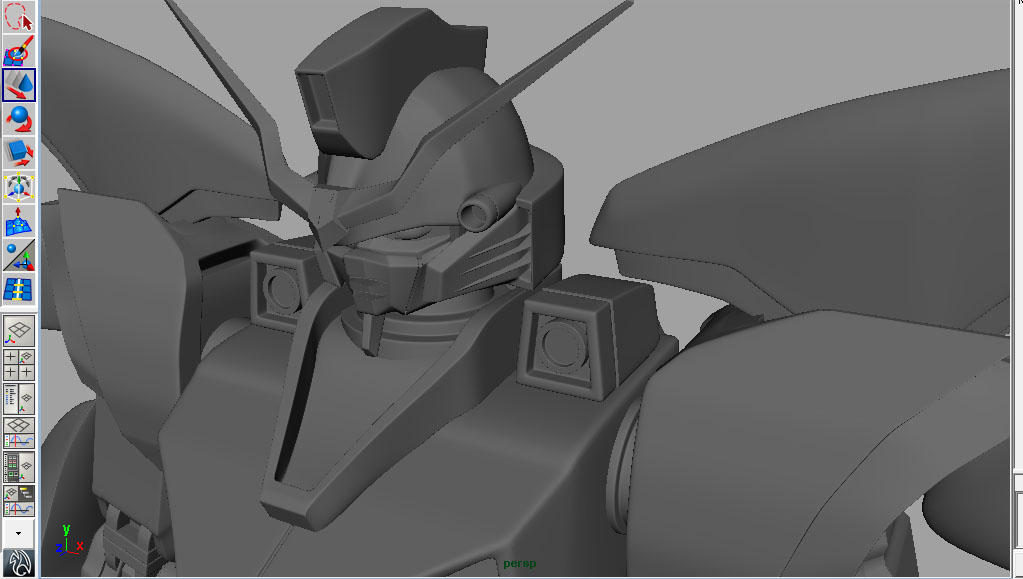Open Persp/Graph/Hypergraph layout

point(18,500)
